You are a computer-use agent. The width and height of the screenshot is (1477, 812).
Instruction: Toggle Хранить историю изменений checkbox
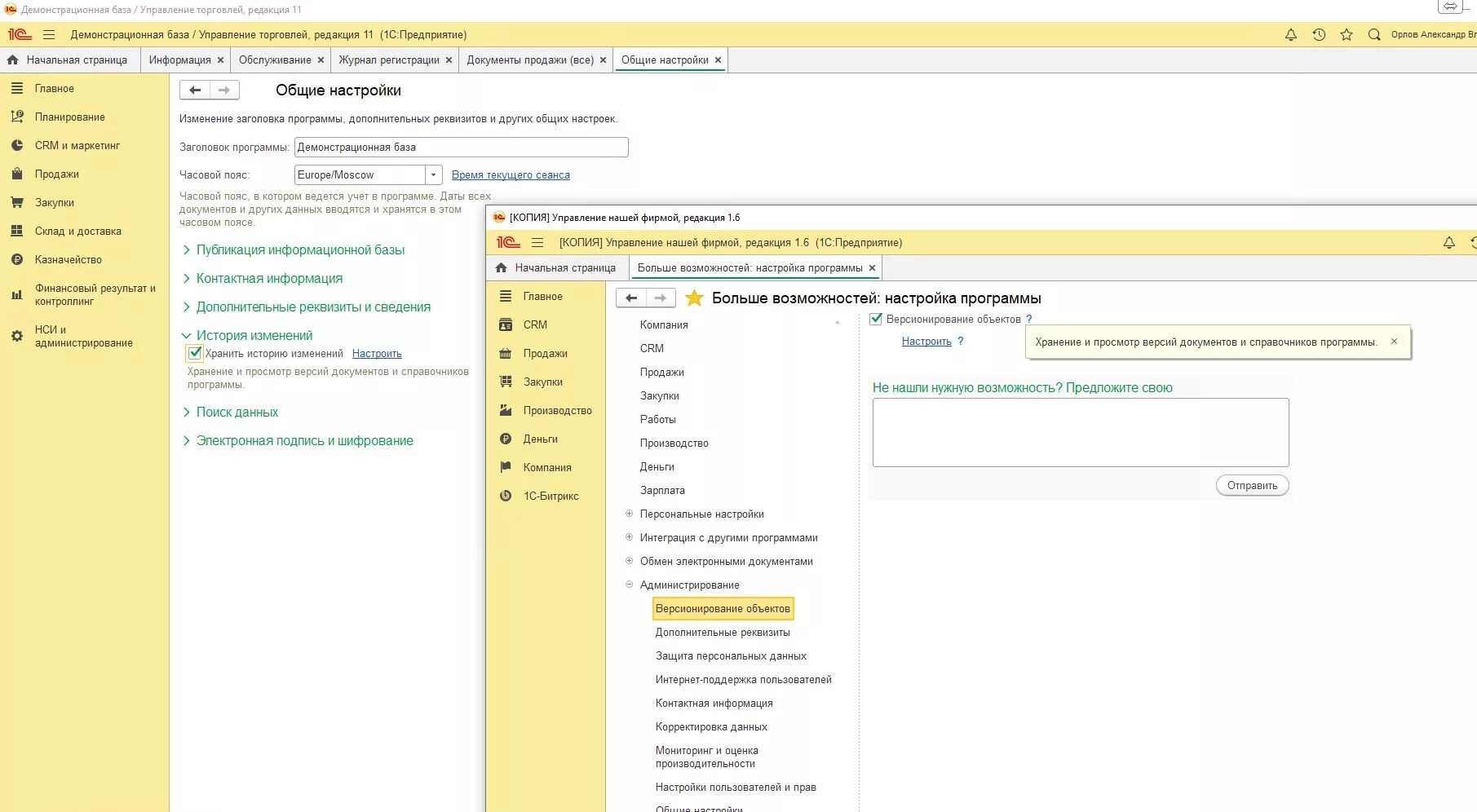195,353
